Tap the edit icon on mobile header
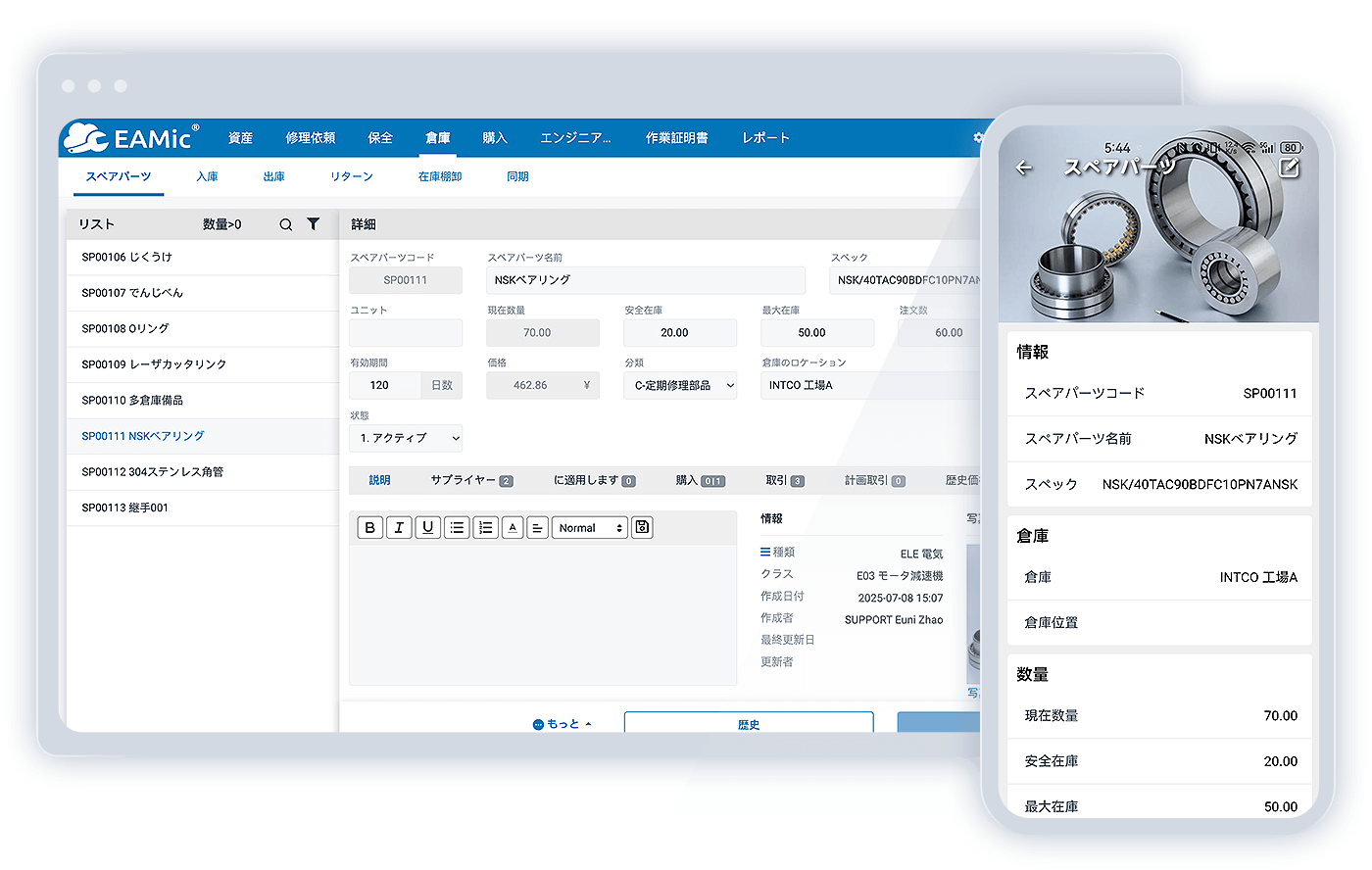The image size is (1372, 870). [x=1290, y=168]
